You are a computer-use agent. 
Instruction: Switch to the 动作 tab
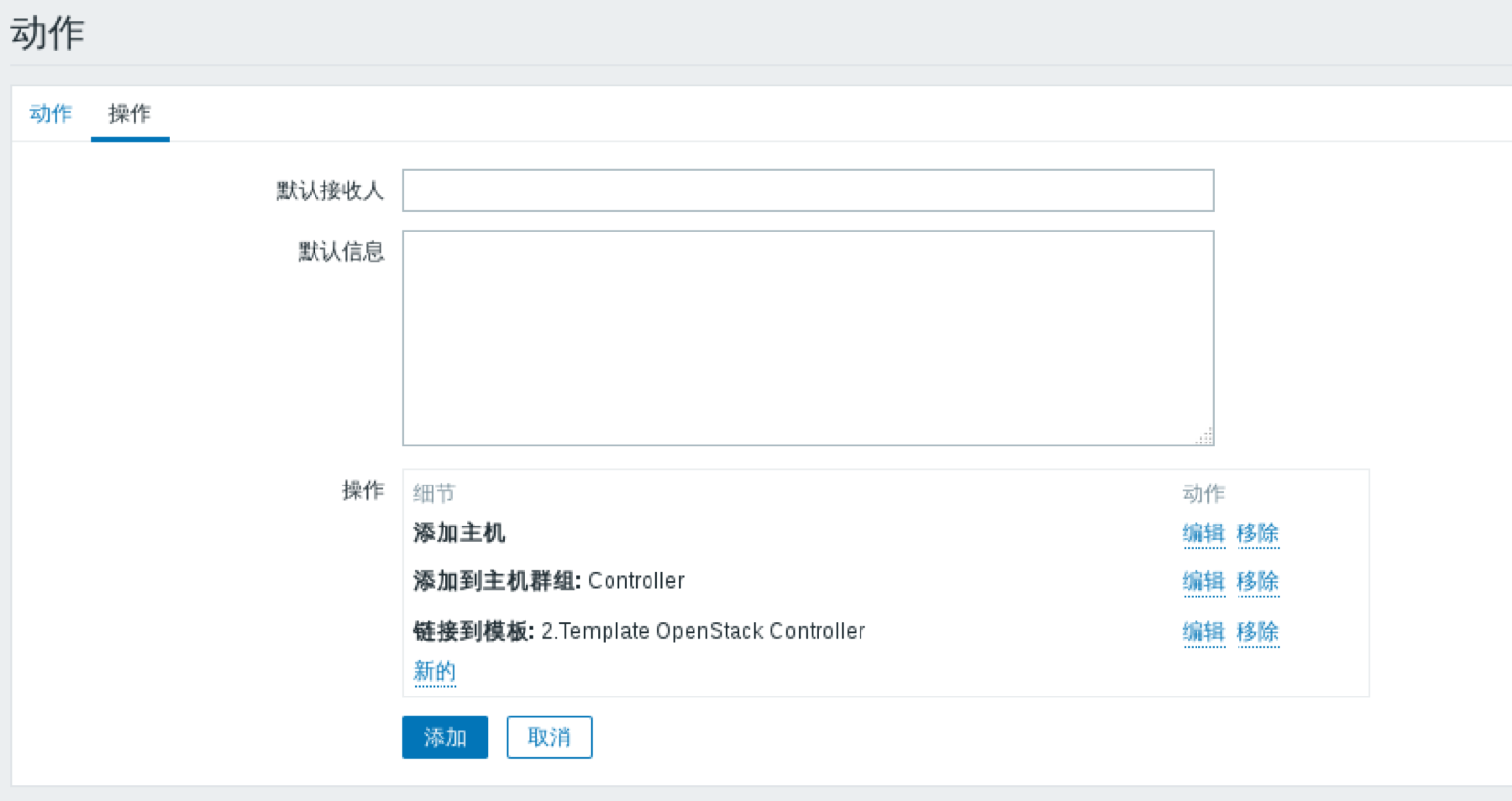[x=51, y=113]
